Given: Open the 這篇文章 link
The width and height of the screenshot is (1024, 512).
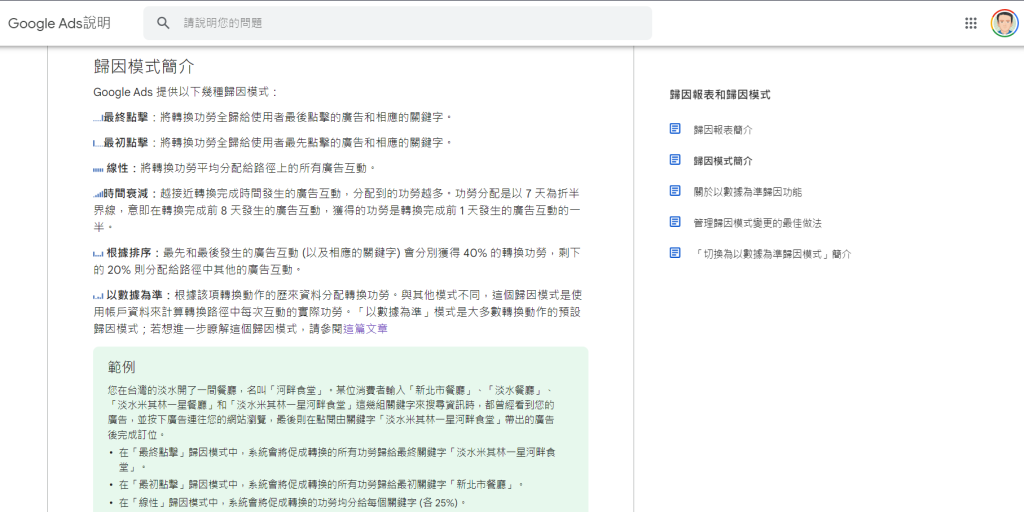Looking at the screenshot, I should click(x=365, y=329).
